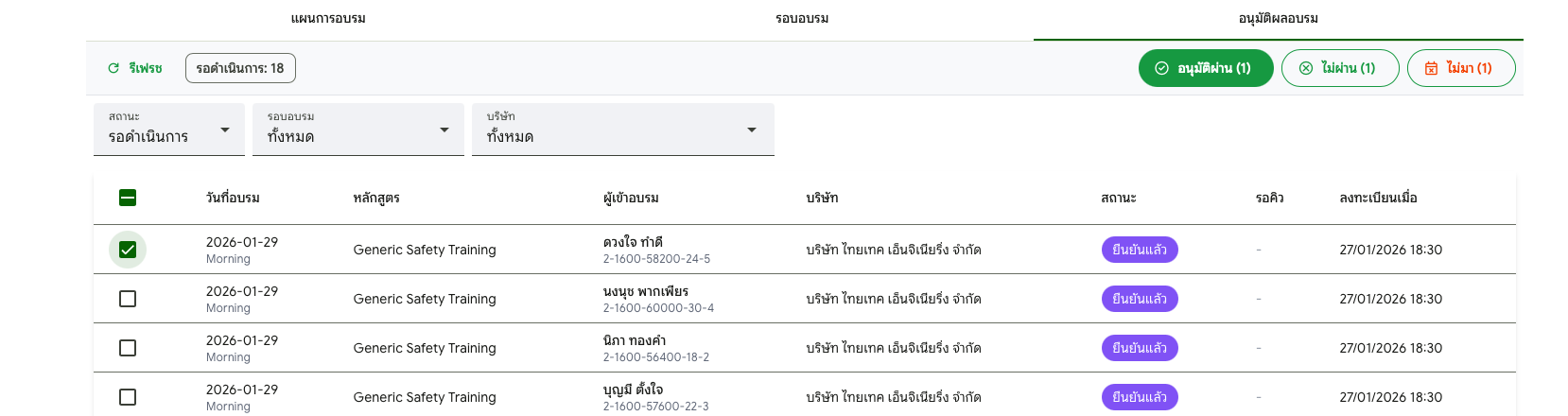Viewport: 1568px width, 416px height.
Task: Uncheck the row for ดวงใจ ทำดี
Action: coord(128,250)
